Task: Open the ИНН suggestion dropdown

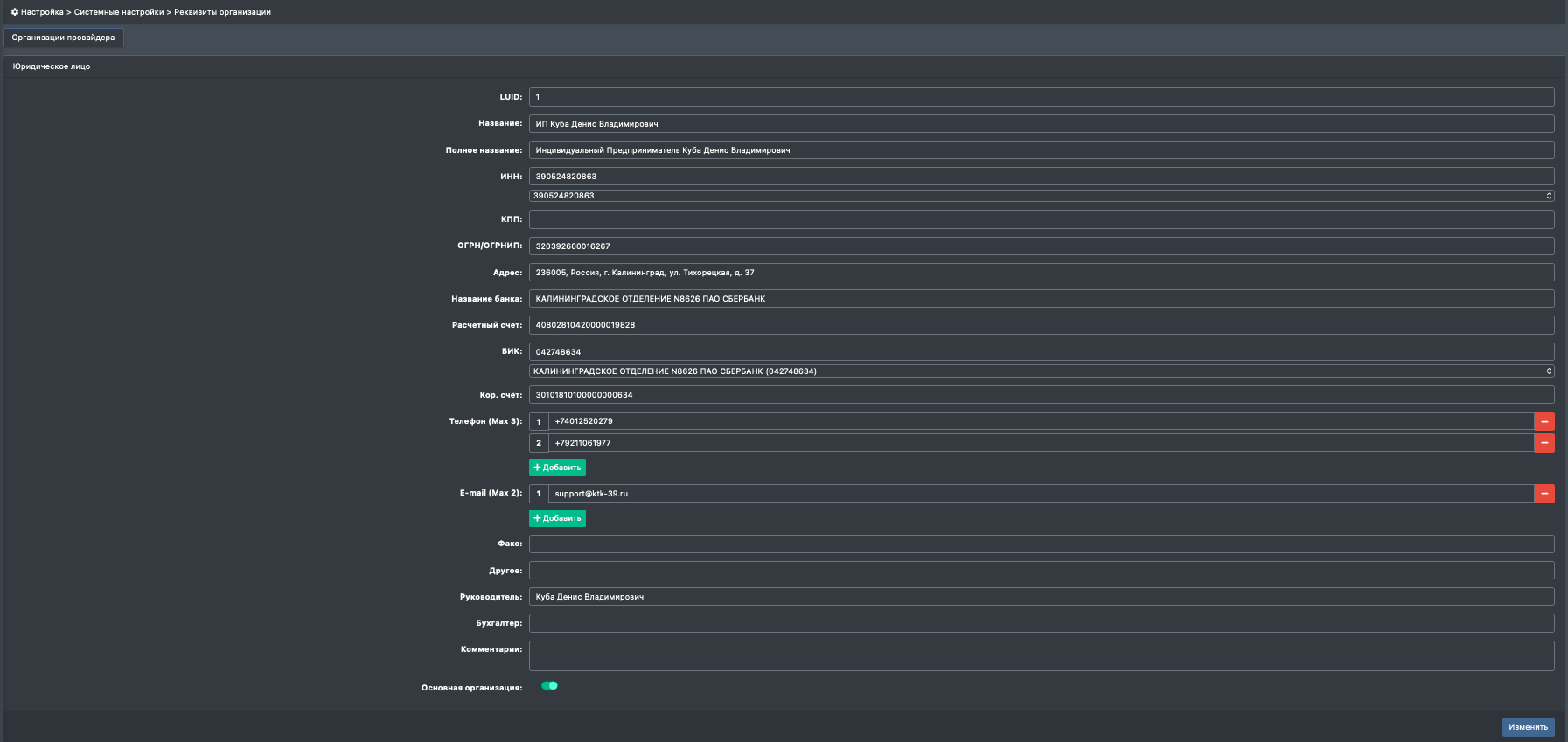Action: point(1042,196)
